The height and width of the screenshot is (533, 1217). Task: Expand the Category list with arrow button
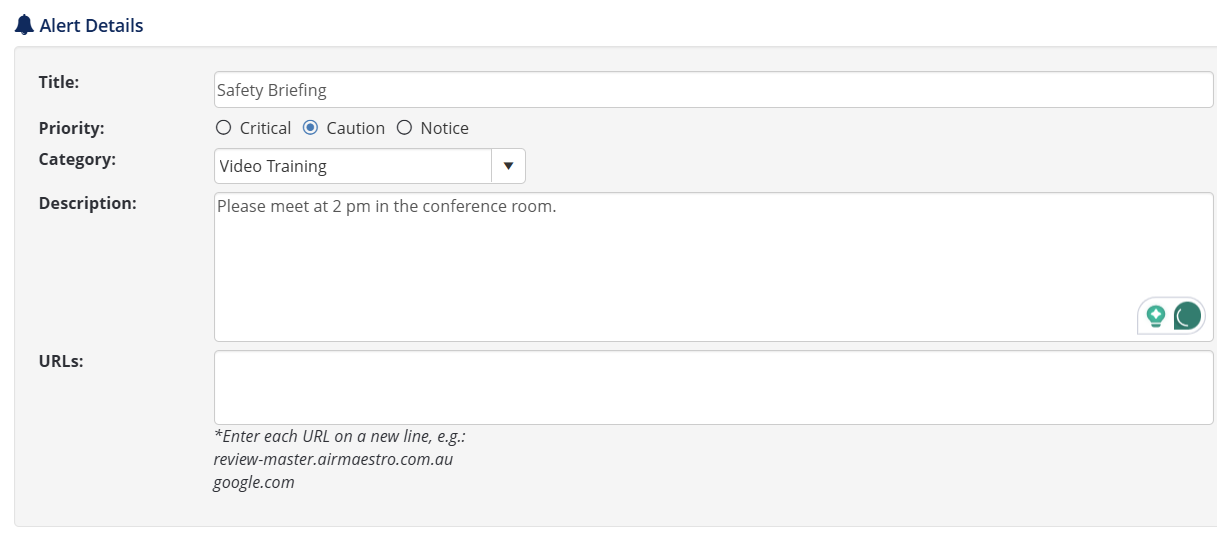(508, 166)
